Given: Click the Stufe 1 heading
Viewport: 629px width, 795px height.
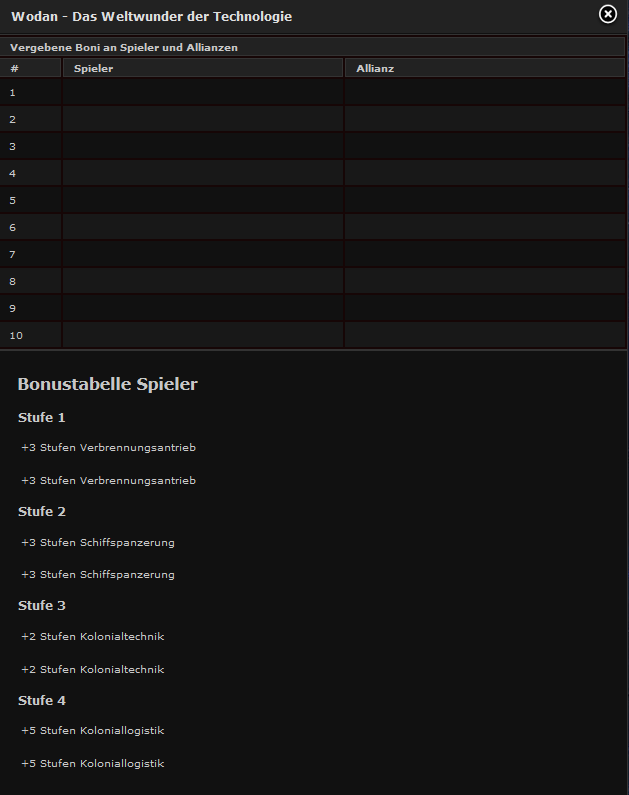Looking at the screenshot, I should coord(42,417).
